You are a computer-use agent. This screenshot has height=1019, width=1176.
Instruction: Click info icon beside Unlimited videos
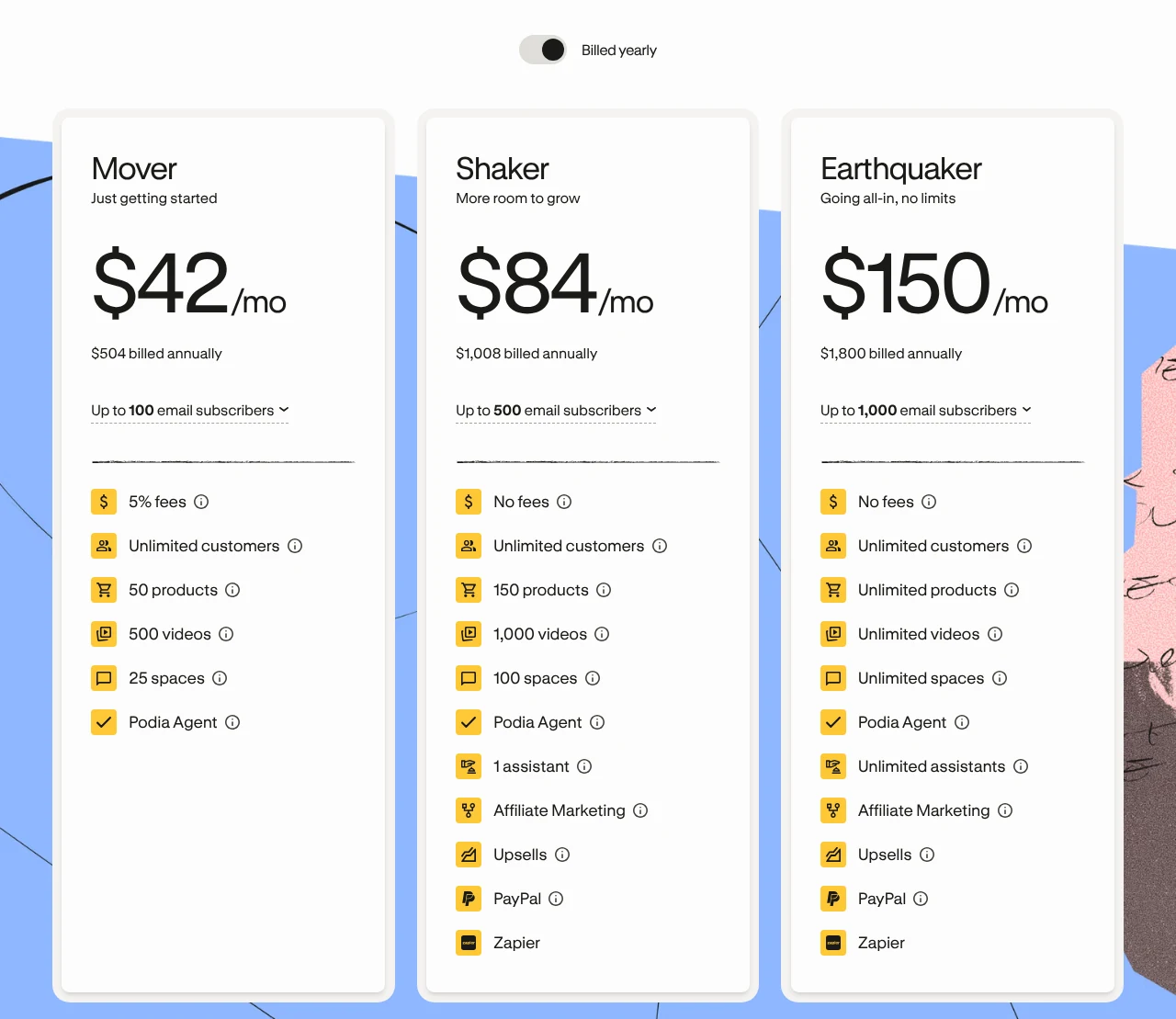(x=995, y=634)
